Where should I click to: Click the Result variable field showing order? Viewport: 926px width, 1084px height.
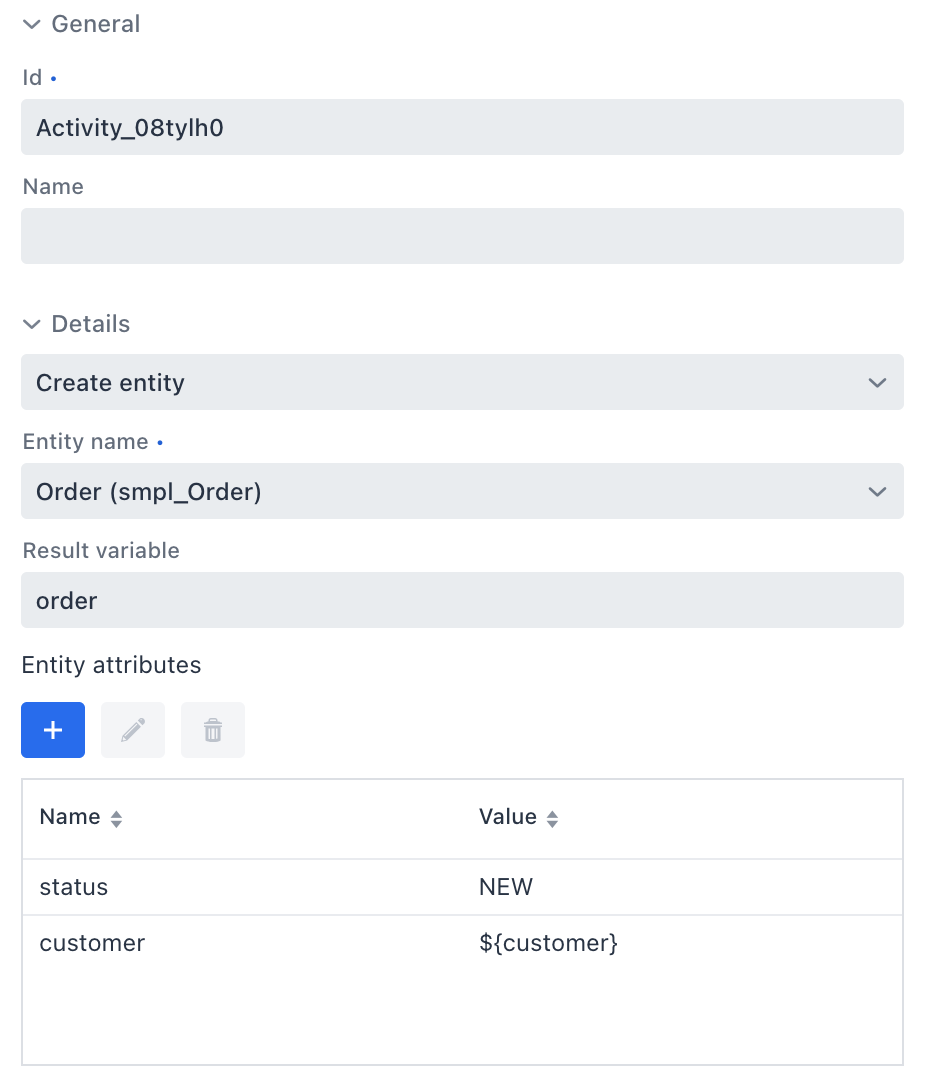coord(462,600)
